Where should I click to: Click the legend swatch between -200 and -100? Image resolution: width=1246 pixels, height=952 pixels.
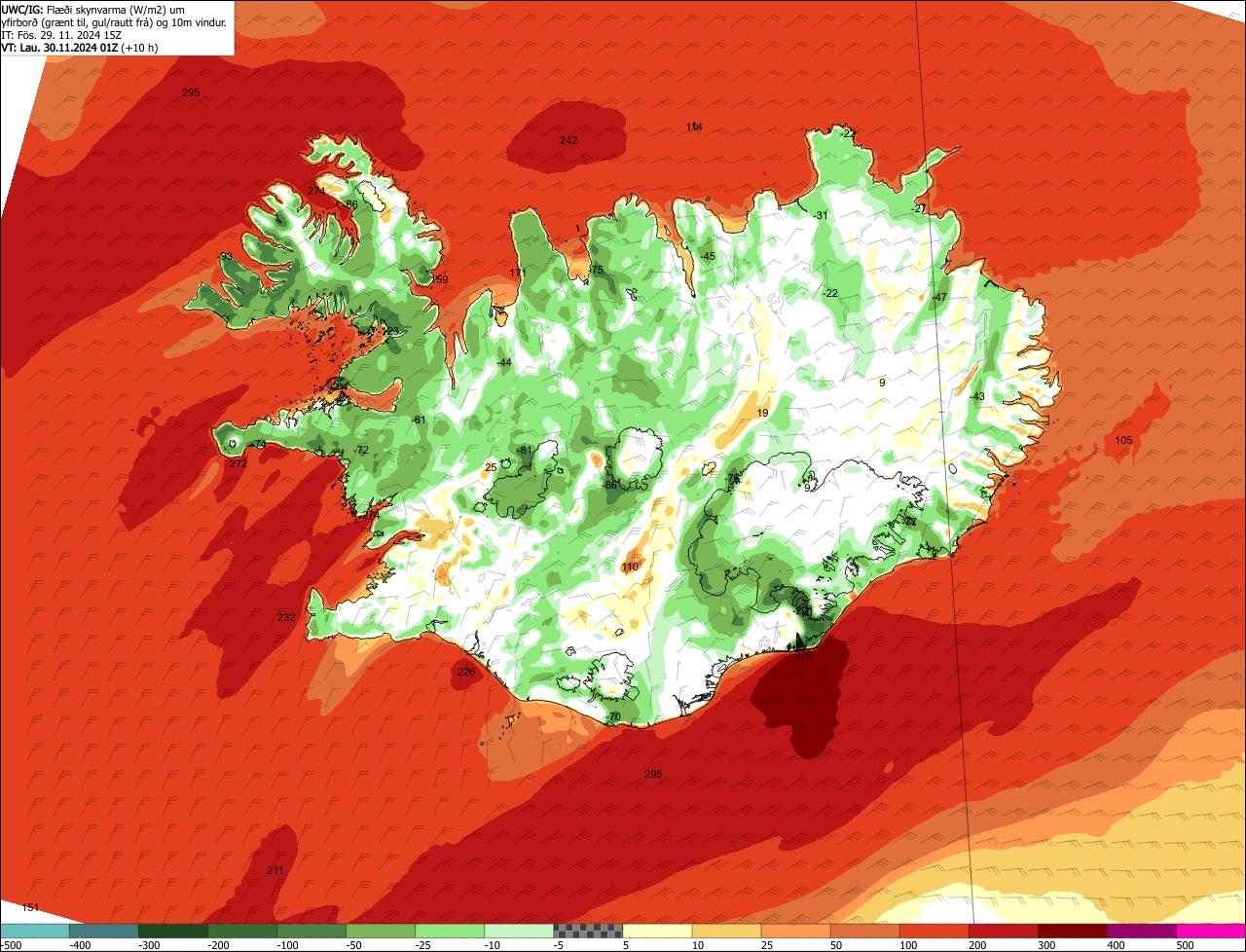pos(241,931)
